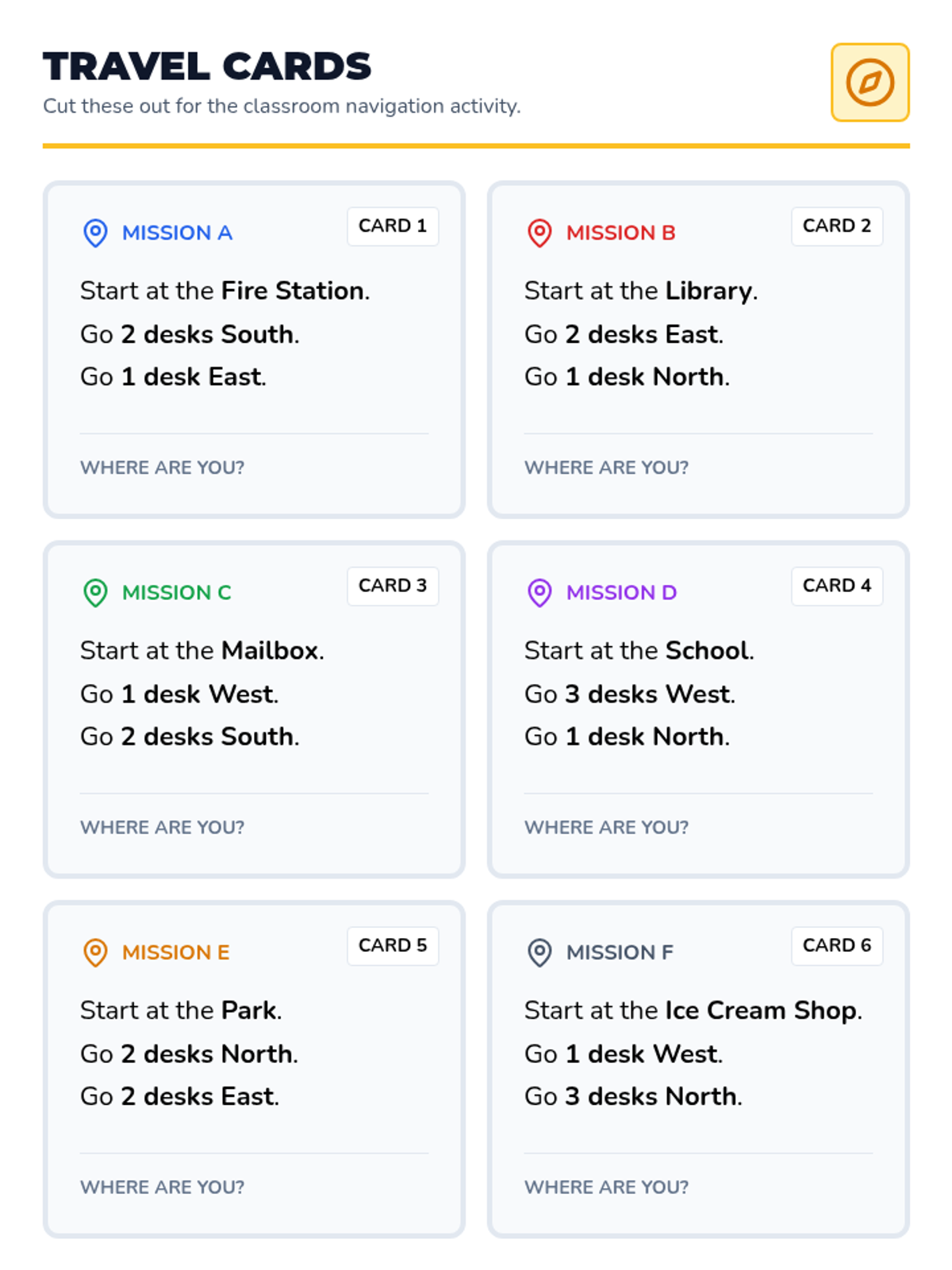The width and height of the screenshot is (952, 1270).
Task: Click Mission D's Where Are You prompt
Action: [606, 827]
